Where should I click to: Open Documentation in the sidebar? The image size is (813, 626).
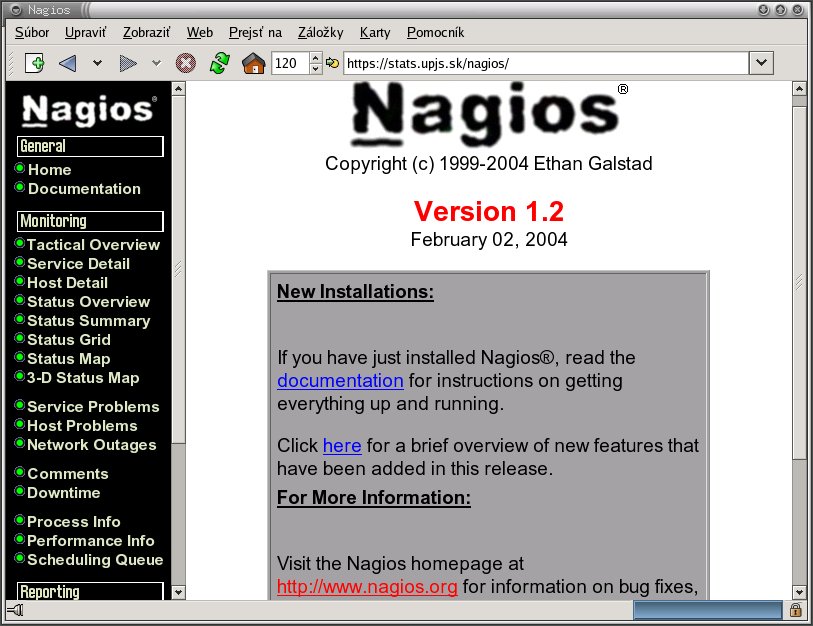coord(84,189)
